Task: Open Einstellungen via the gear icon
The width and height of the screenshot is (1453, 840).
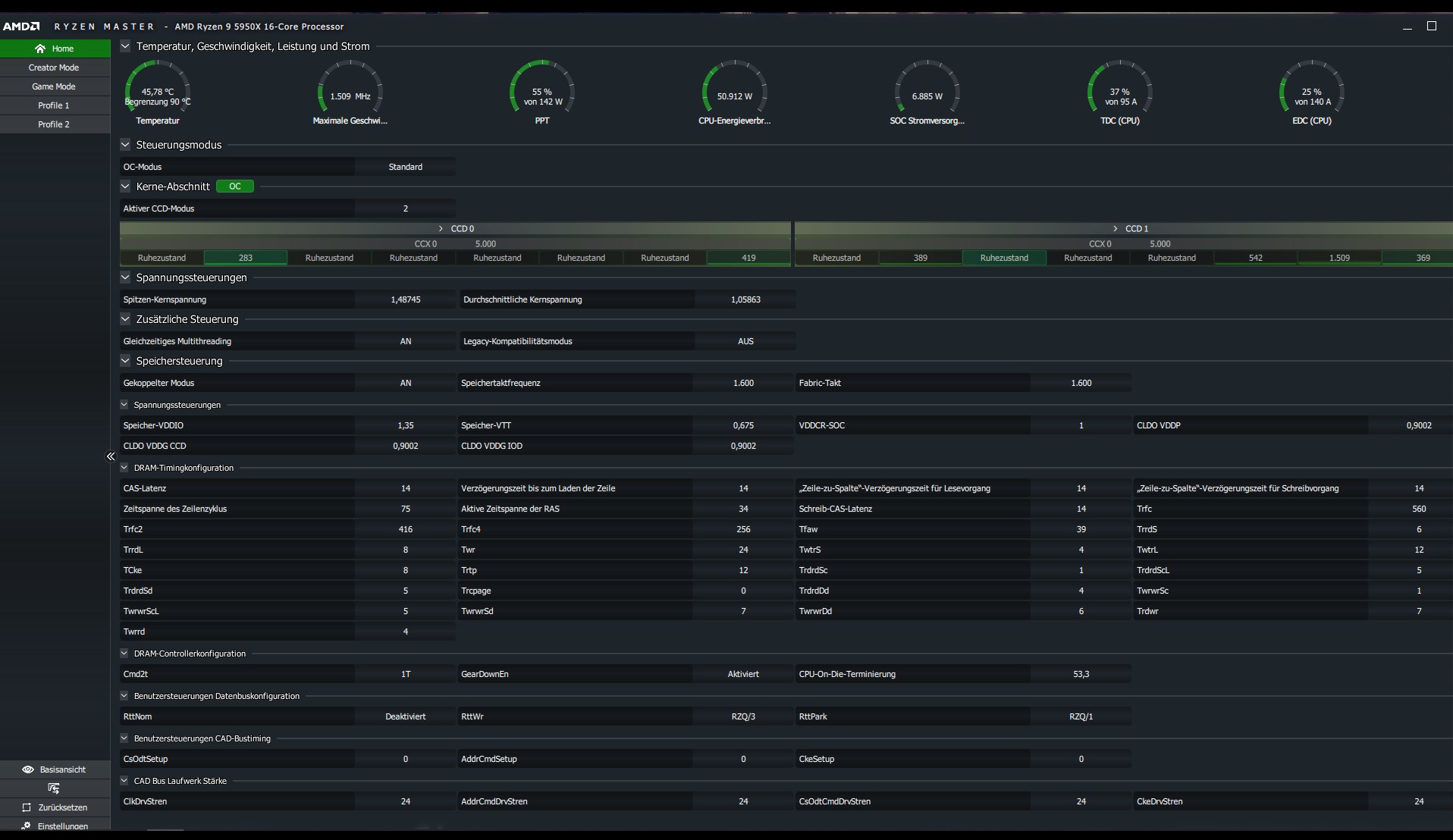Action: 27,826
